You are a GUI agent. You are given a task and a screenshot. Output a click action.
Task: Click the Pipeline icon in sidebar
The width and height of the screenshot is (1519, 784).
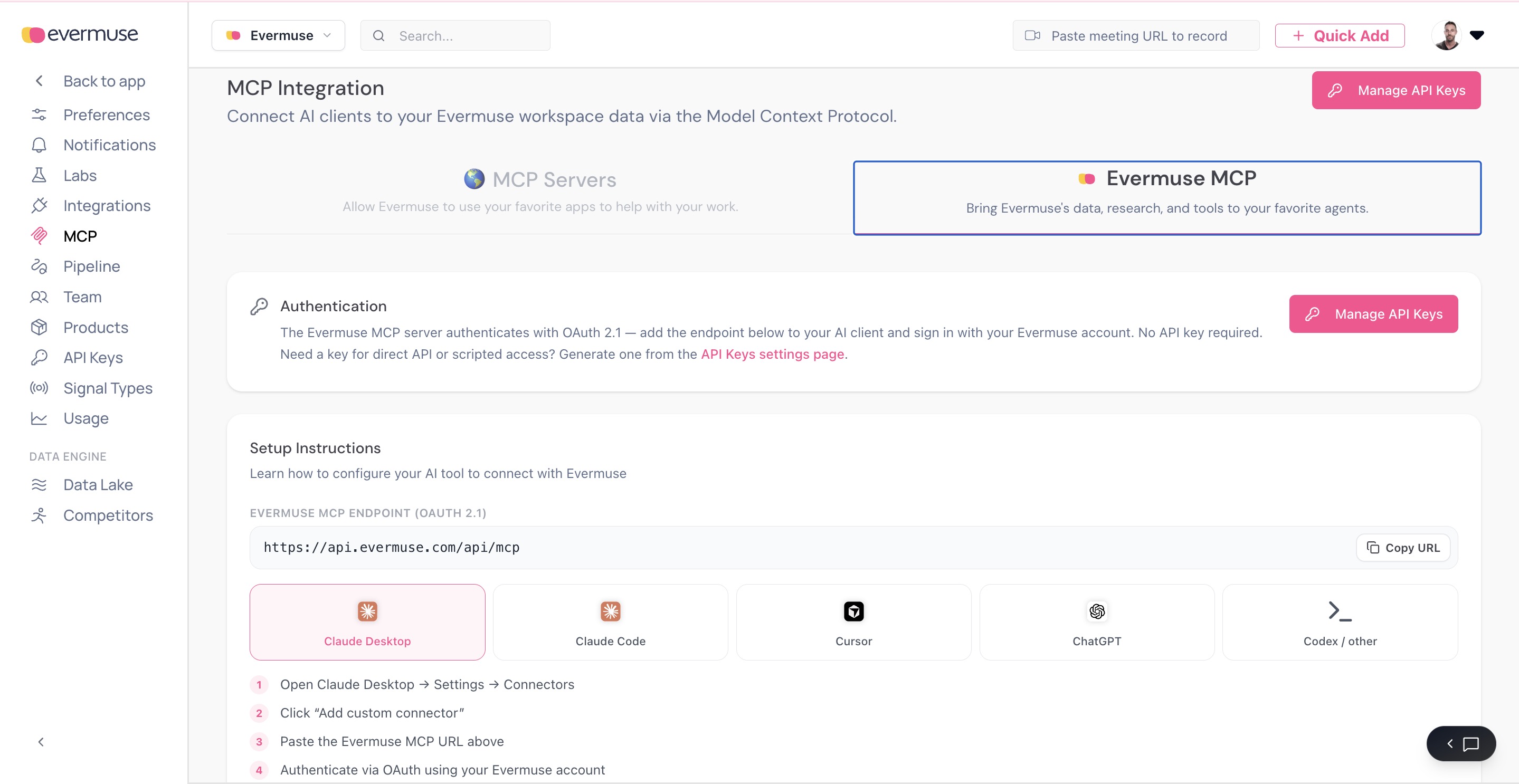coord(39,266)
